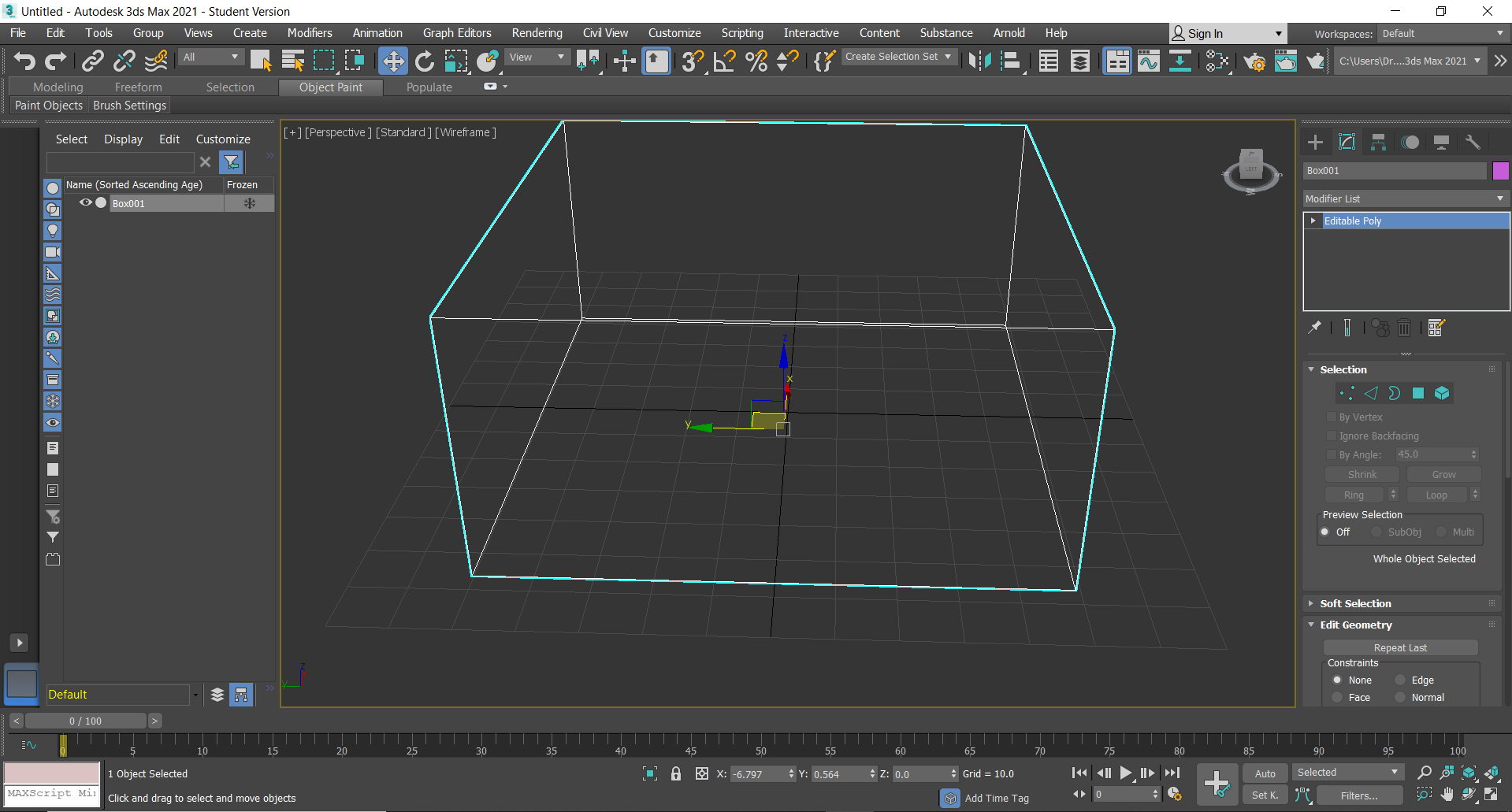The height and width of the screenshot is (812, 1512).
Task: Click the Undo arrow icon
Action: (24, 61)
